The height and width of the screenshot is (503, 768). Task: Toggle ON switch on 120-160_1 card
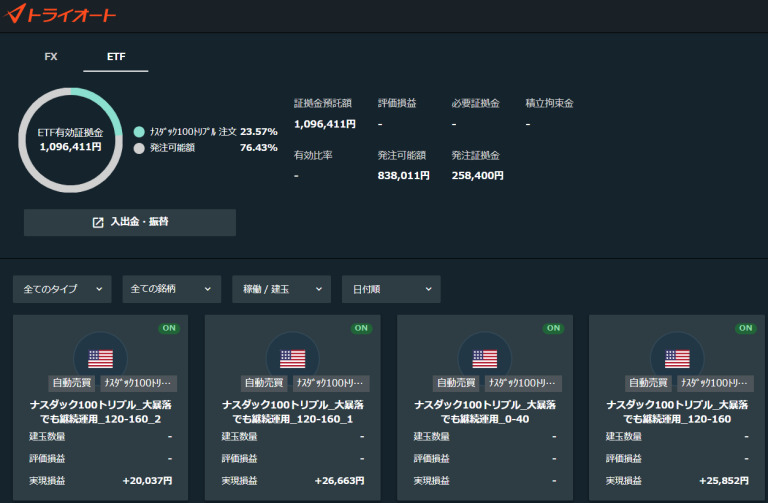coord(361,328)
